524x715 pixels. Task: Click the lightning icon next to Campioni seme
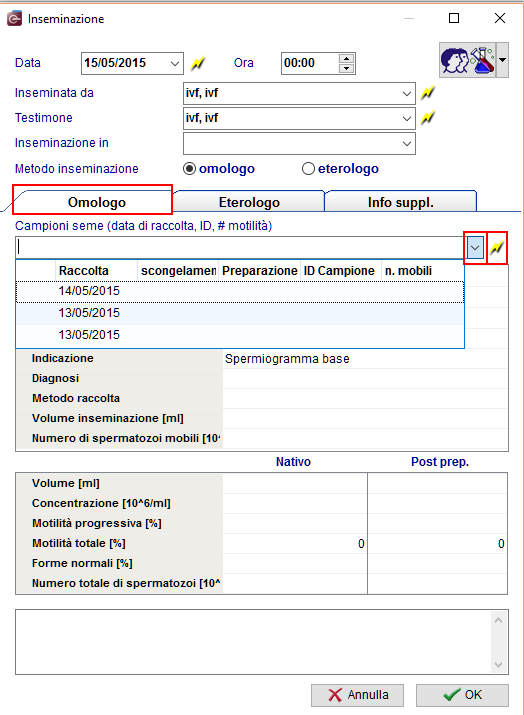click(x=497, y=248)
